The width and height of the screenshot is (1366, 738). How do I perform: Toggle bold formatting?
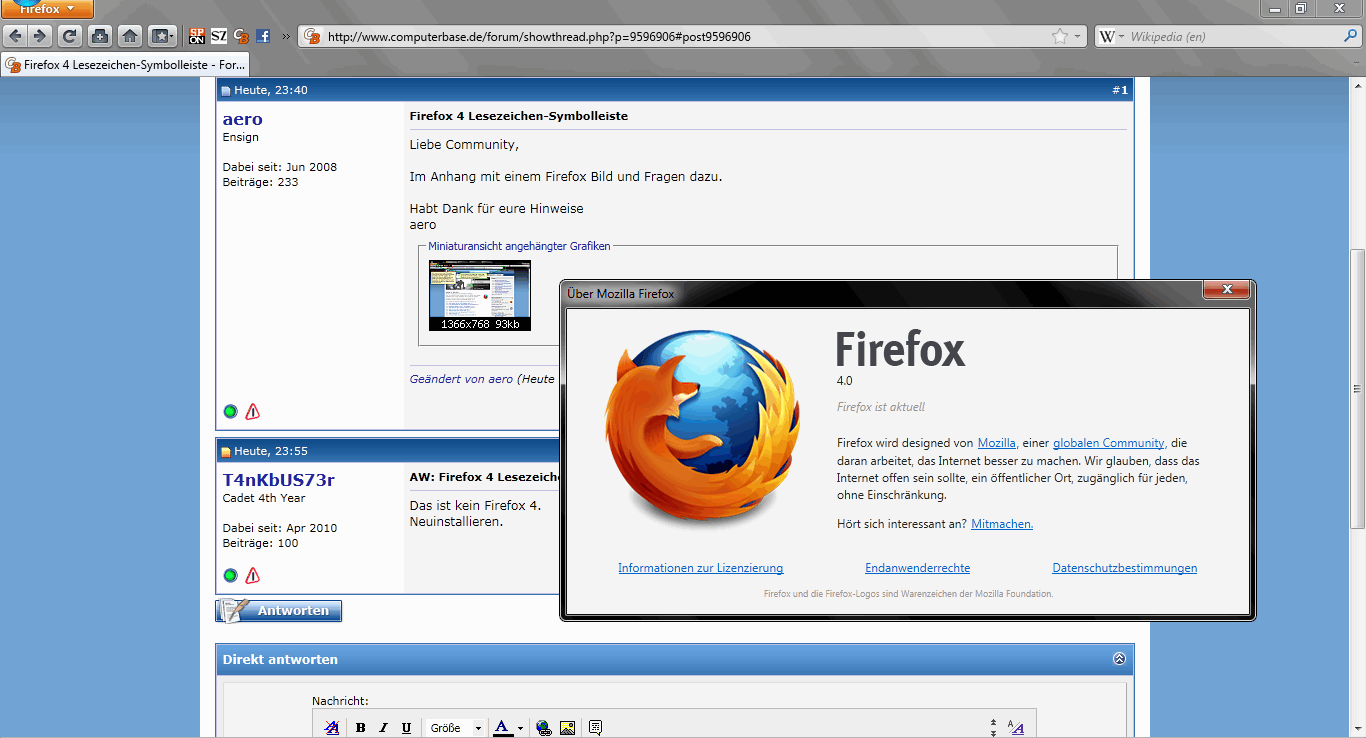pyautogui.click(x=360, y=728)
